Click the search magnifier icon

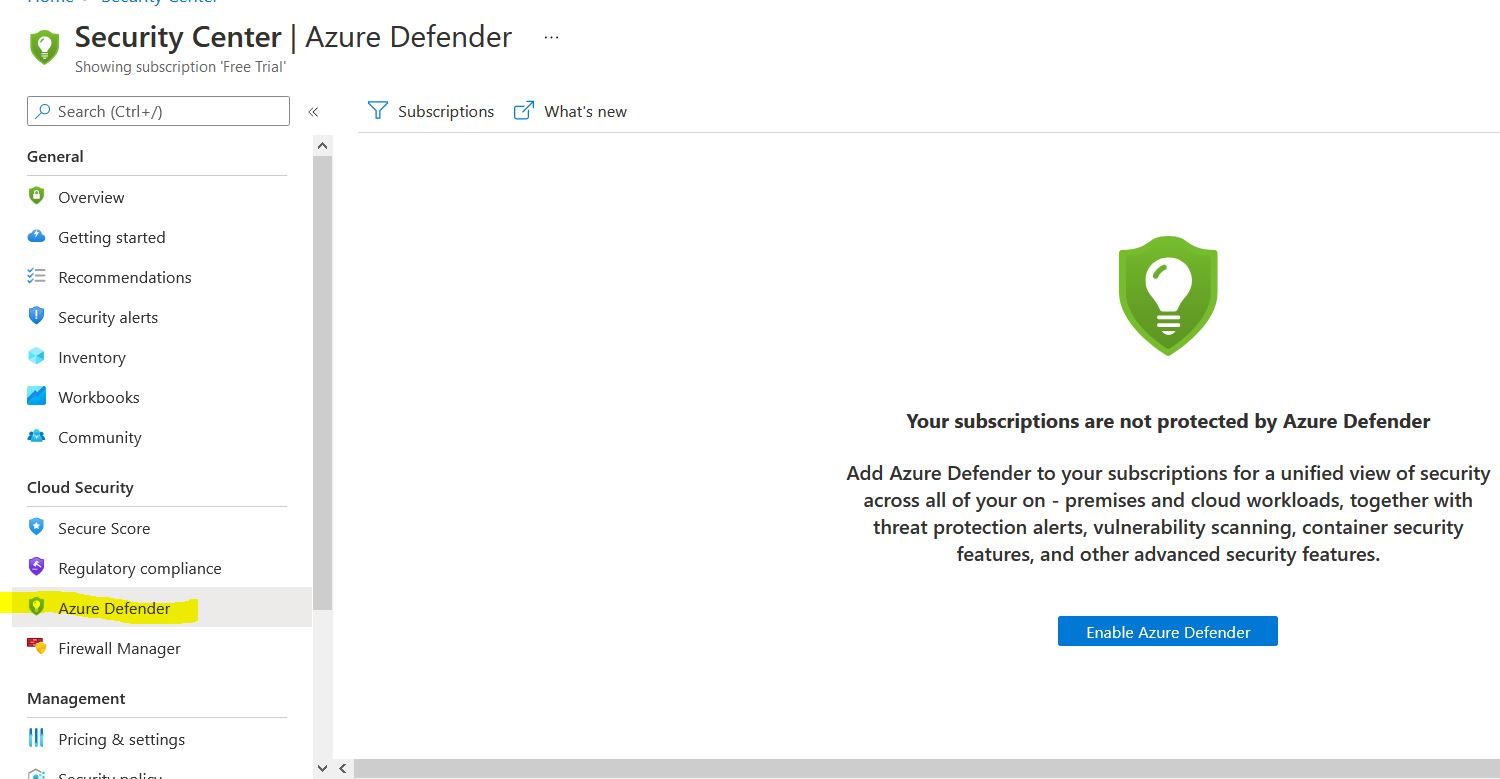(43, 111)
